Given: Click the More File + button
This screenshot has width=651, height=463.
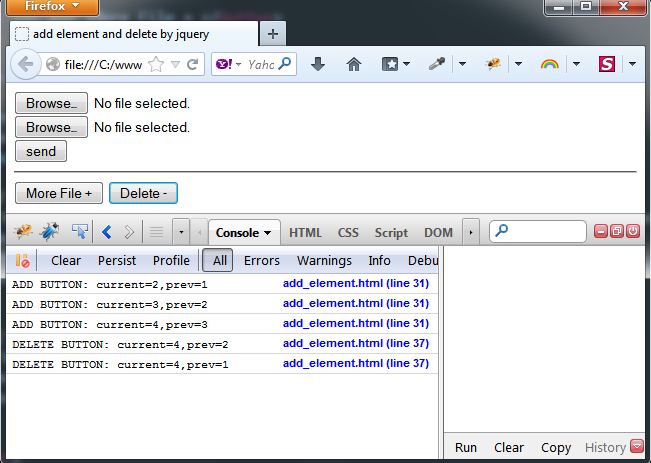Looking at the screenshot, I should pos(59,193).
